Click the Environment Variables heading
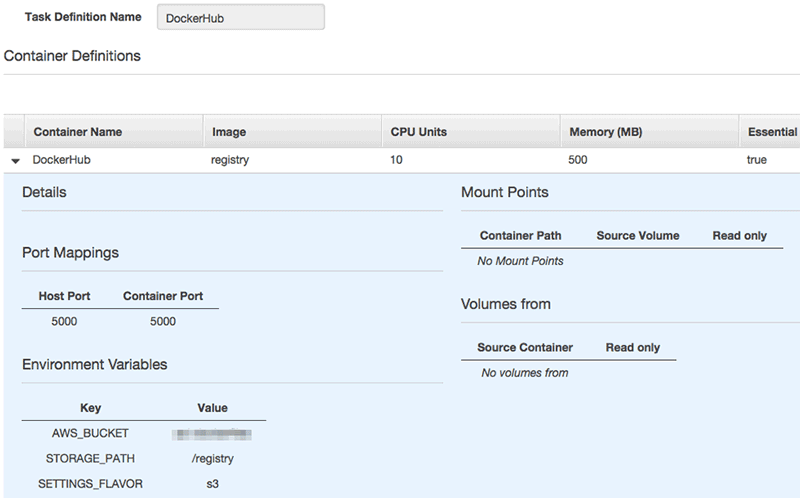This screenshot has width=800, height=498. tap(94, 364)
